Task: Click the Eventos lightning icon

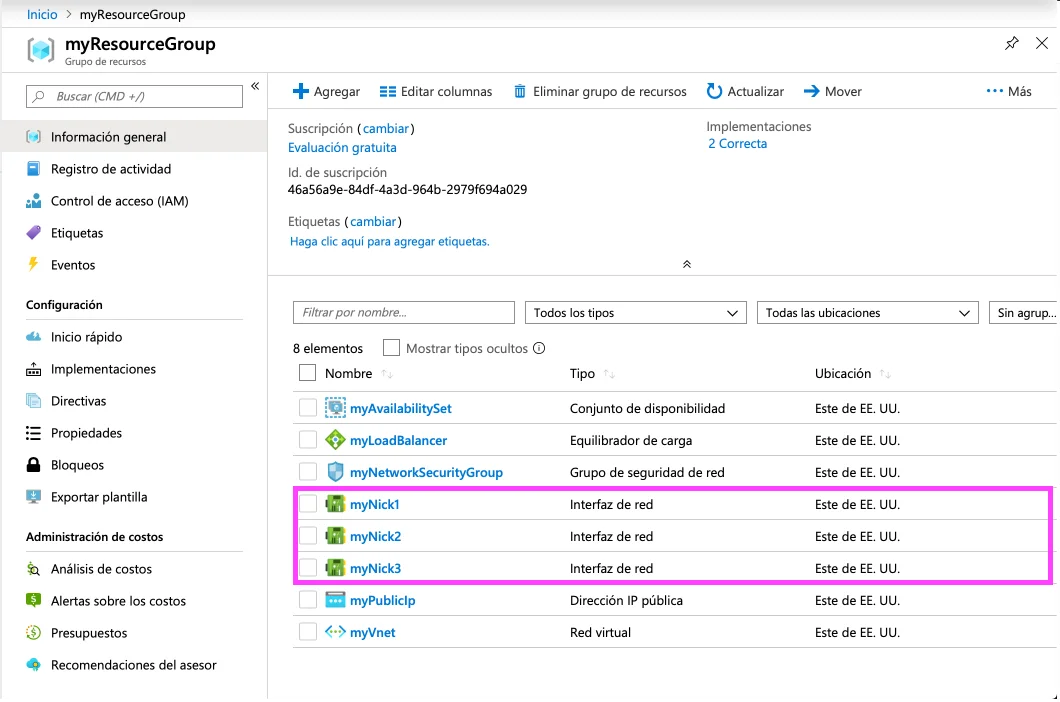Action: click(33, 264)
